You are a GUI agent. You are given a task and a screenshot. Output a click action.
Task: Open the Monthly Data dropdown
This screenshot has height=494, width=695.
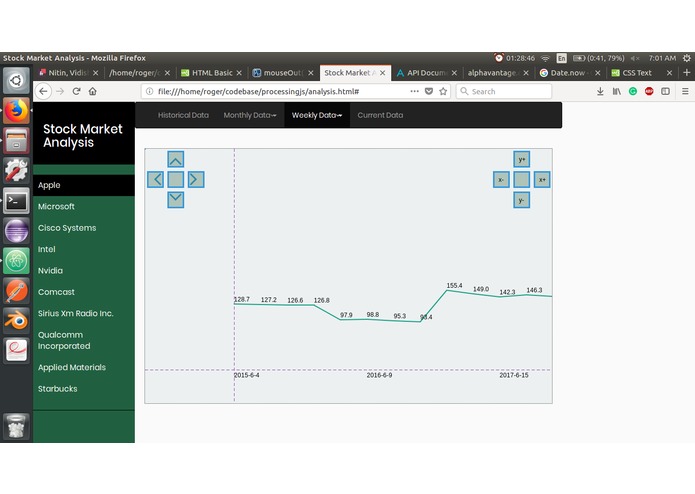250,115
